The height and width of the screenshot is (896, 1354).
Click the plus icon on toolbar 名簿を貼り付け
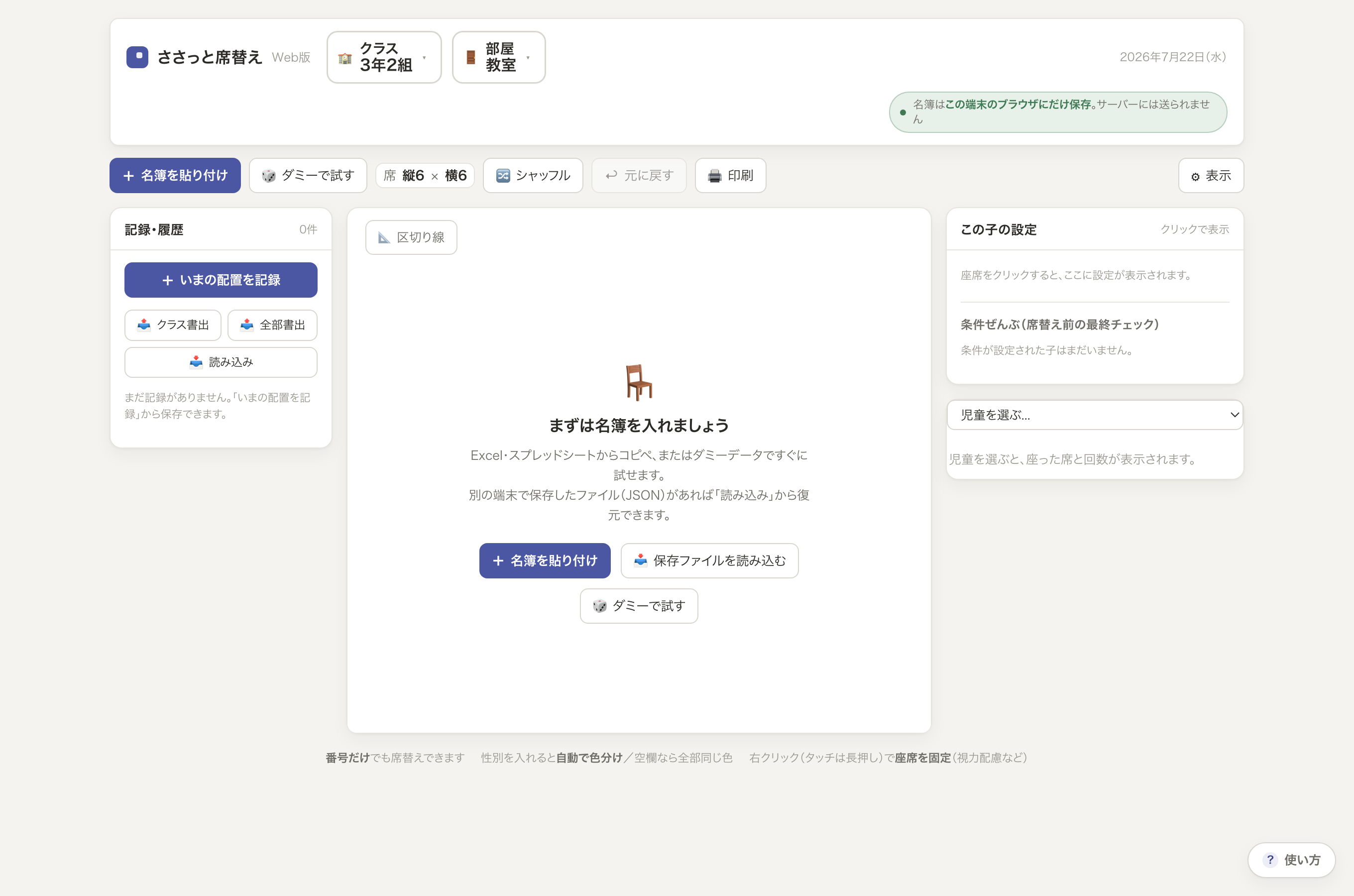(x=128, y=176)
